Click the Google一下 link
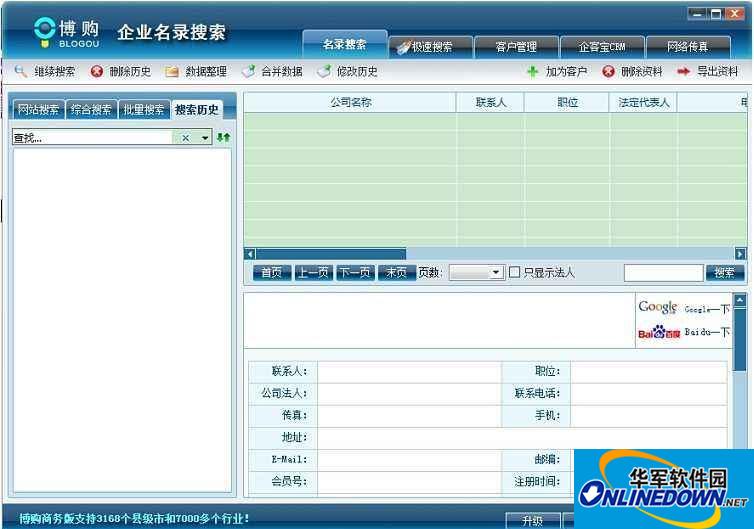 click(x=707, y=309)
